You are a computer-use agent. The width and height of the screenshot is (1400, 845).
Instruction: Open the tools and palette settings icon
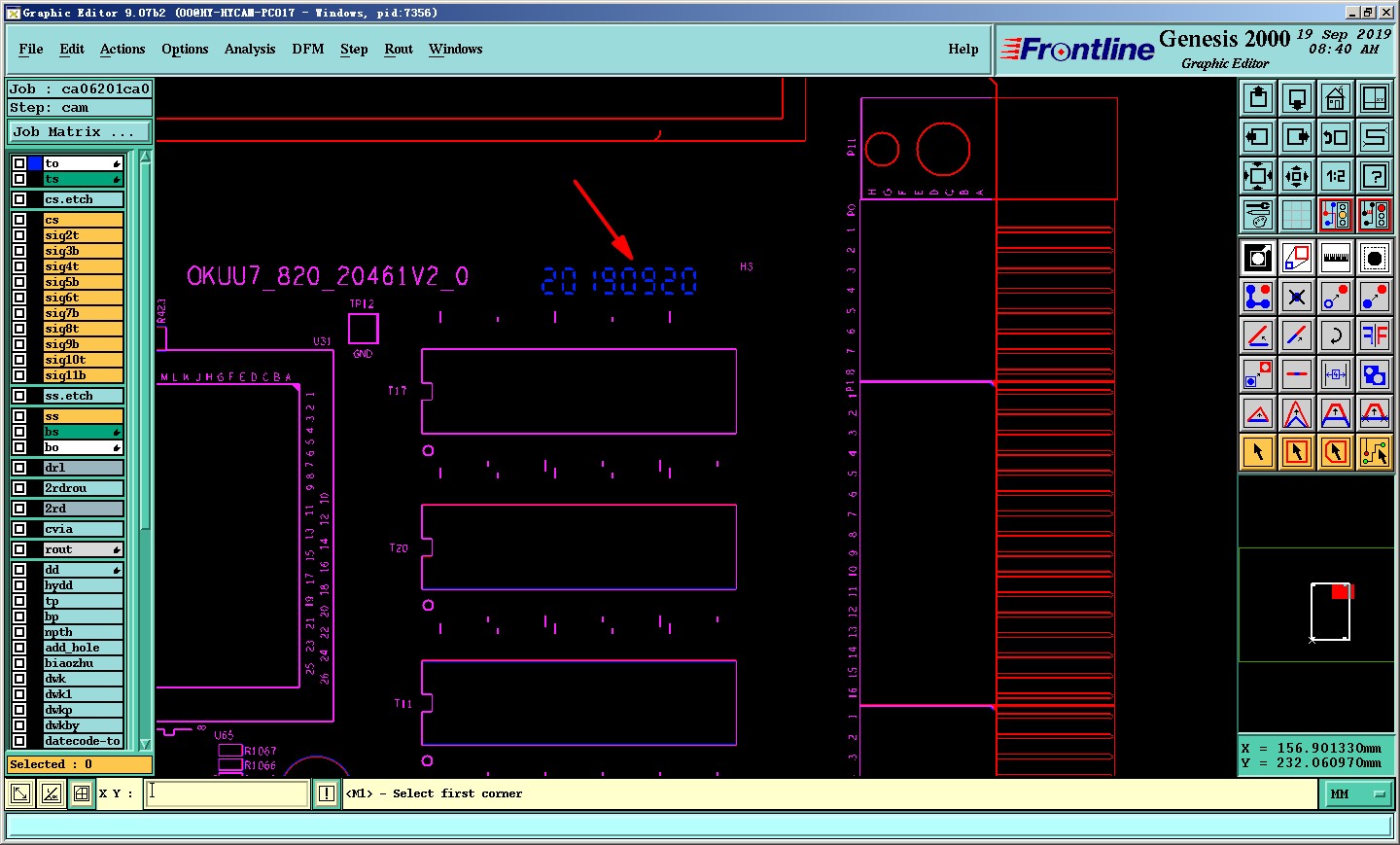(1258, 215)
